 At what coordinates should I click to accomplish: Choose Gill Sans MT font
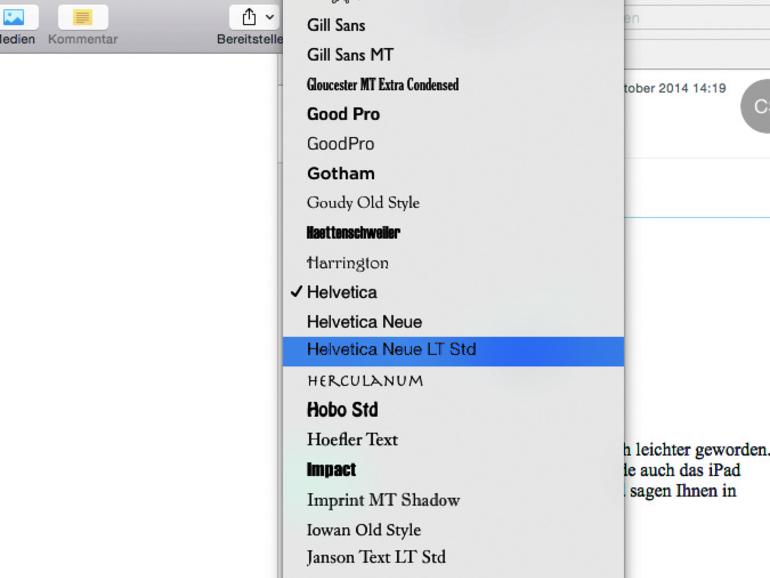(453, 55)
